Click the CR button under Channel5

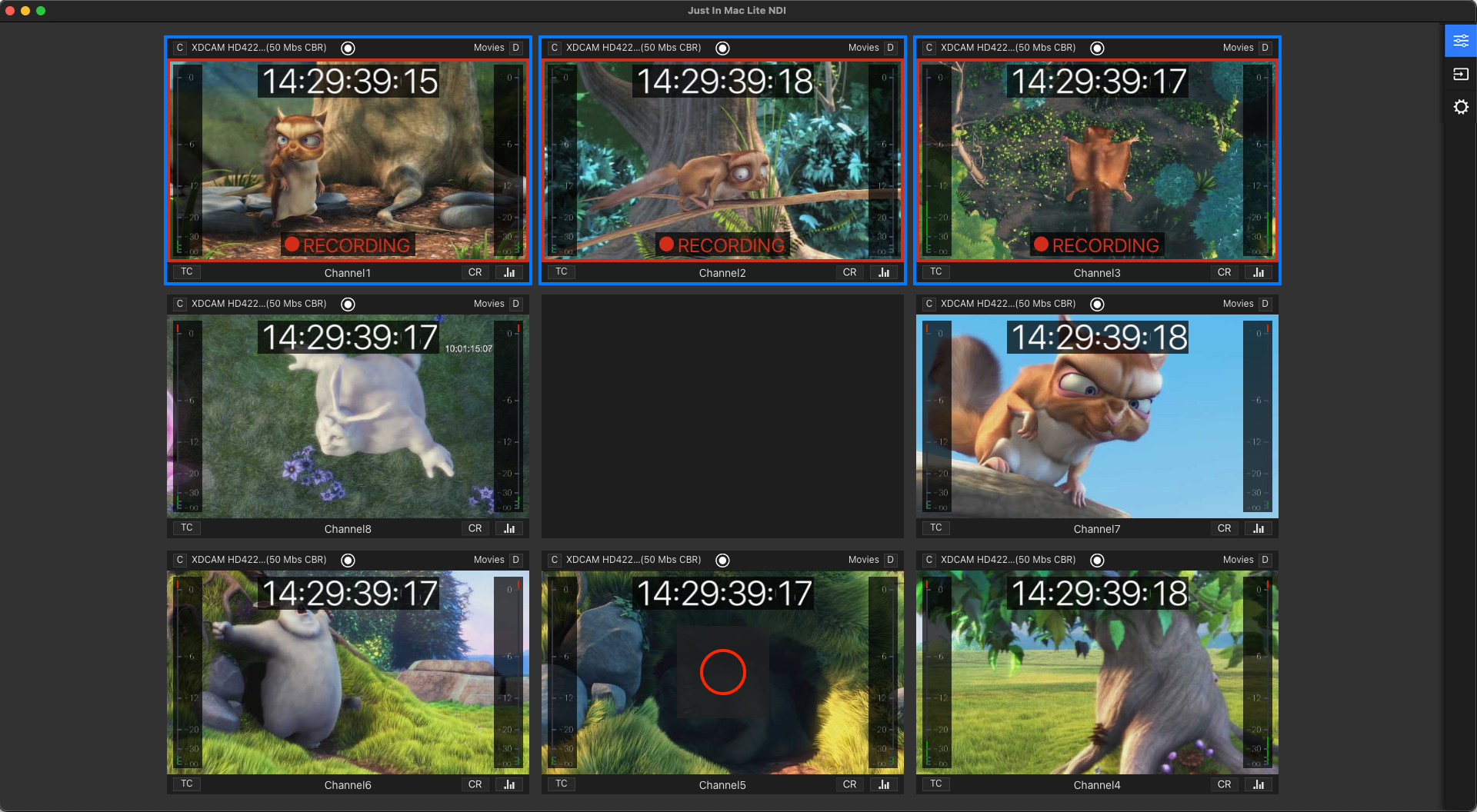click(x=849, y=784)
